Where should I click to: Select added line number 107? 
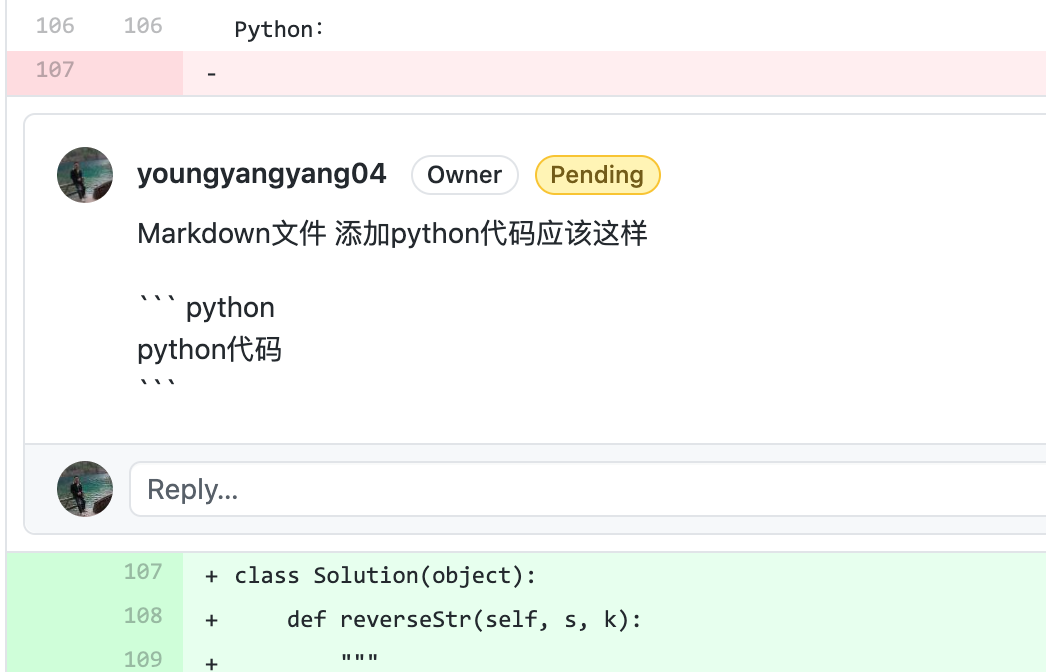143,571
